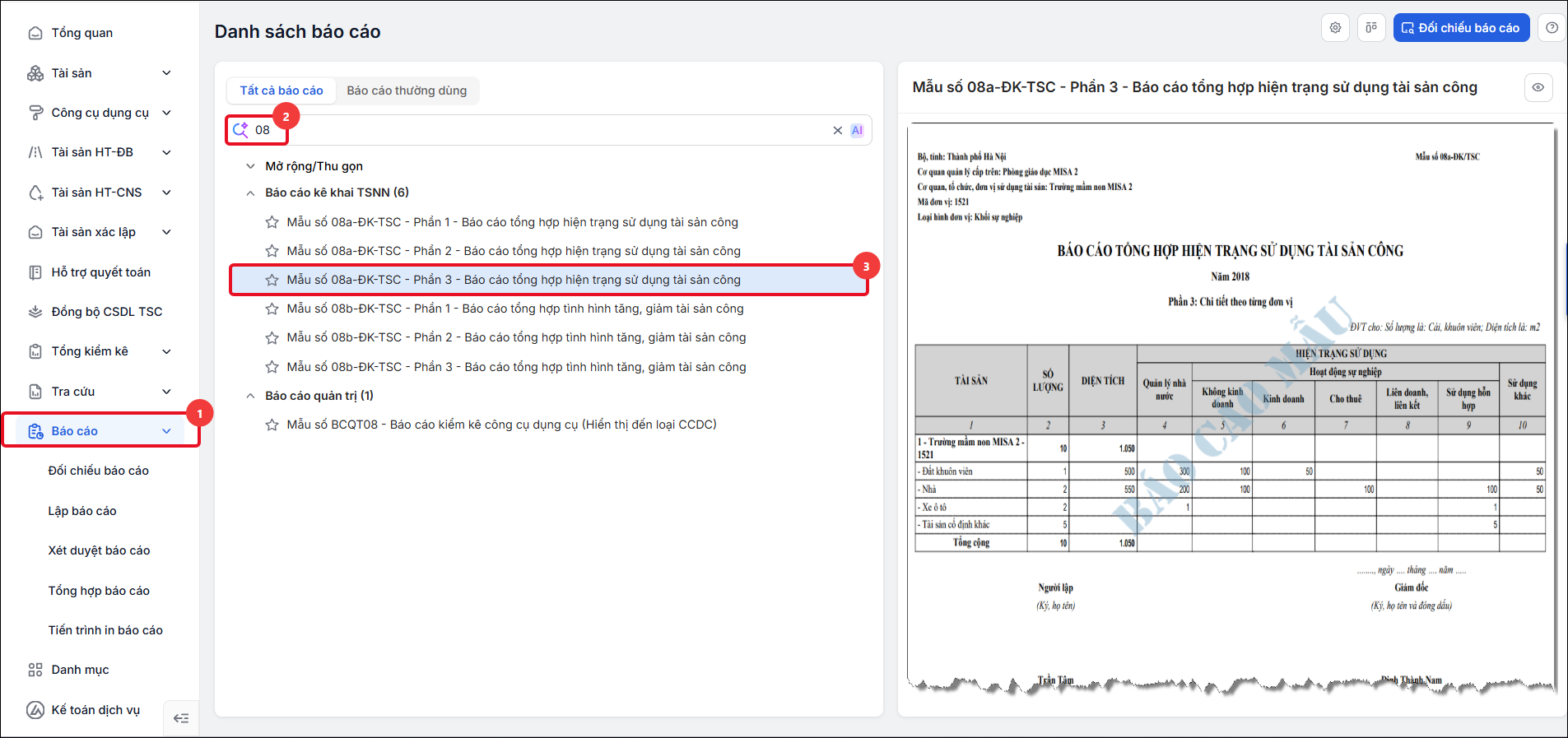Open Lập báo cáo submenu item
Image resolution: width=1568 pixels, height=738 pixels.
coord(82,511)
